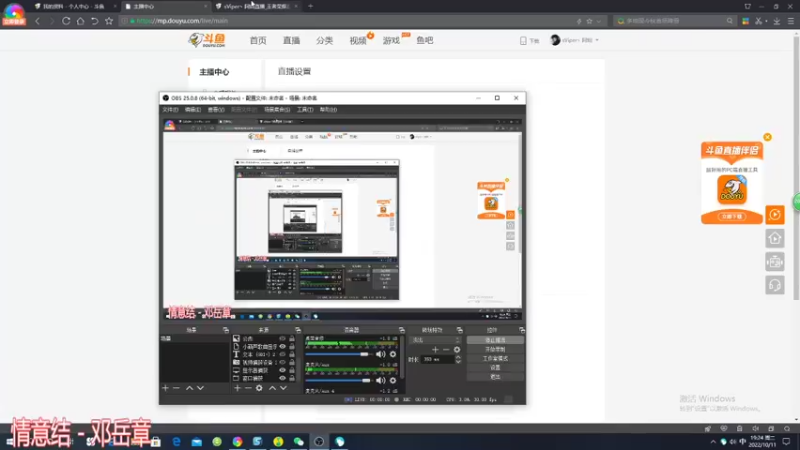Toggle visibility of 文本 (GDI+) 2 source
This screenshot has width=800, height=450.
pos(282,354)
